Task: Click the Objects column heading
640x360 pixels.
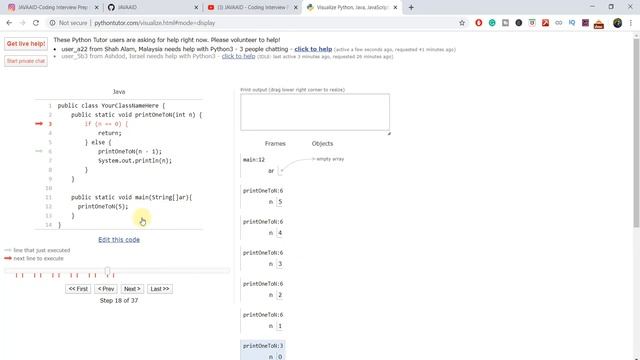Action: 322,144
